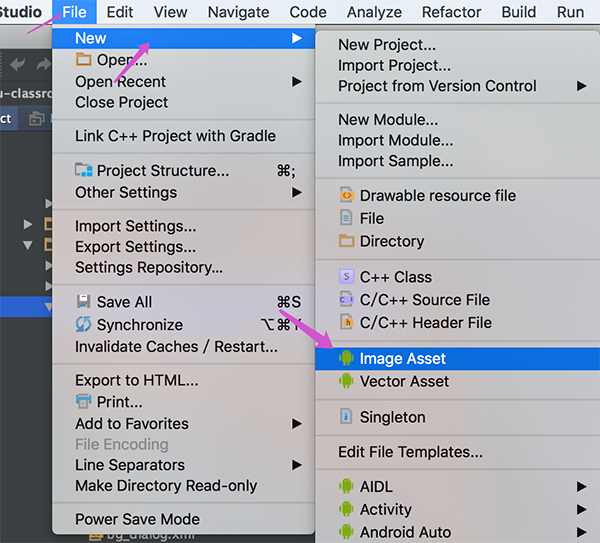
Task: Click the Drawable resource file icon
Action: point(346,195)
